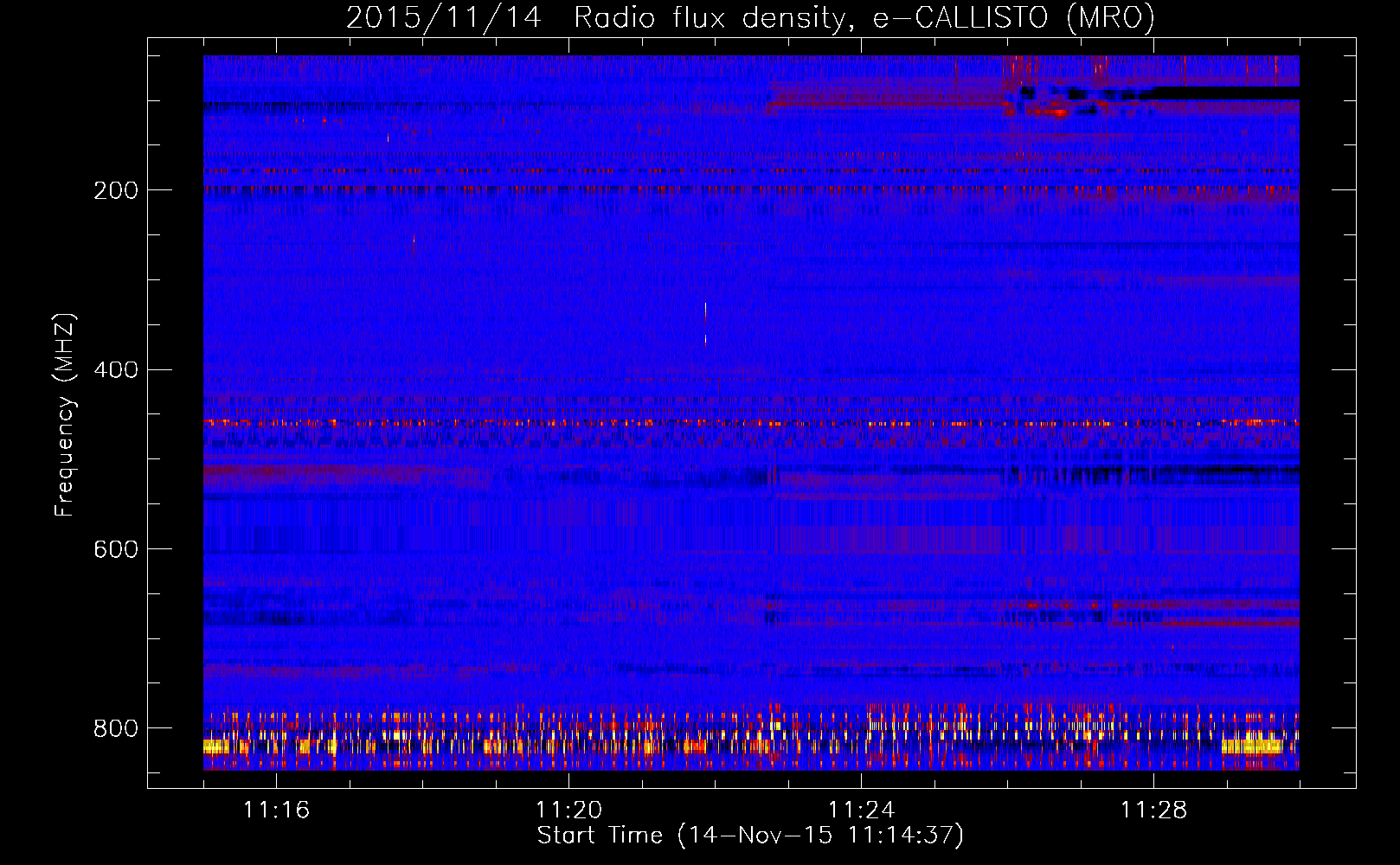
Task: Select the 800 frequency tick label
Action: coord(116,728)
